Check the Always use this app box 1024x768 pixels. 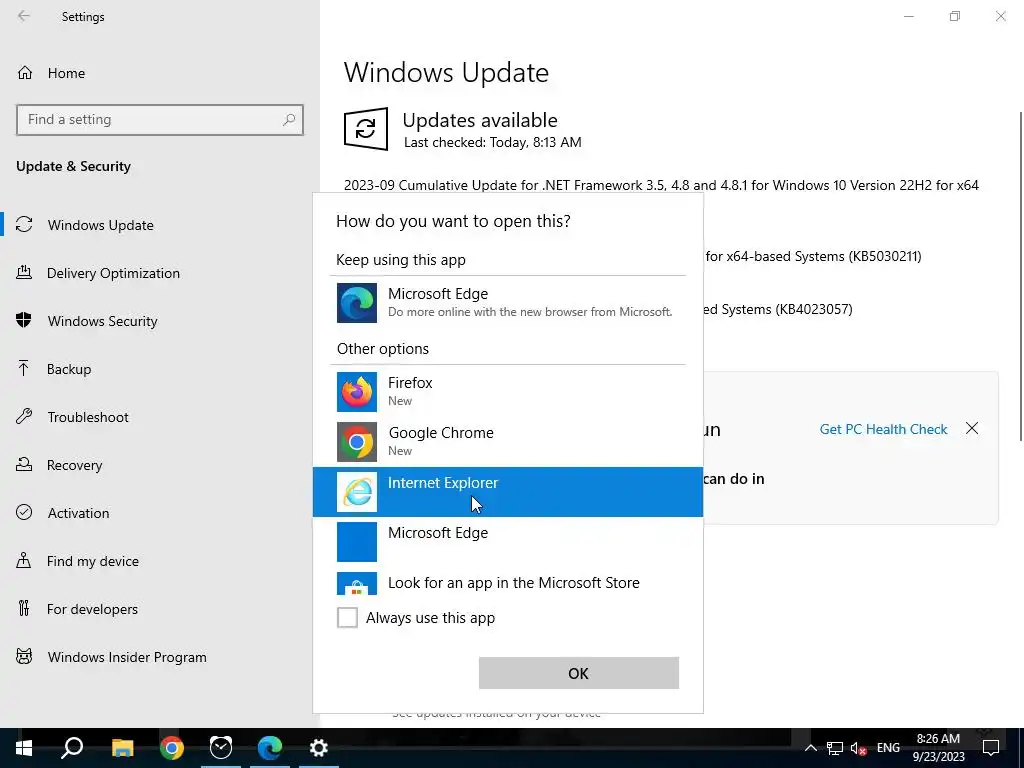[x=347, y=617]
